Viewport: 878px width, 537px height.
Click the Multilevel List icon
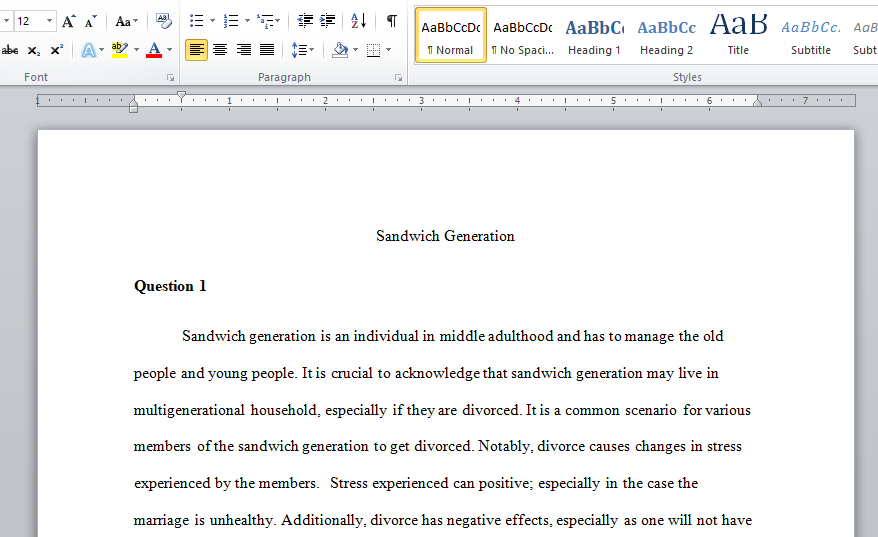(x=264, y=21)
